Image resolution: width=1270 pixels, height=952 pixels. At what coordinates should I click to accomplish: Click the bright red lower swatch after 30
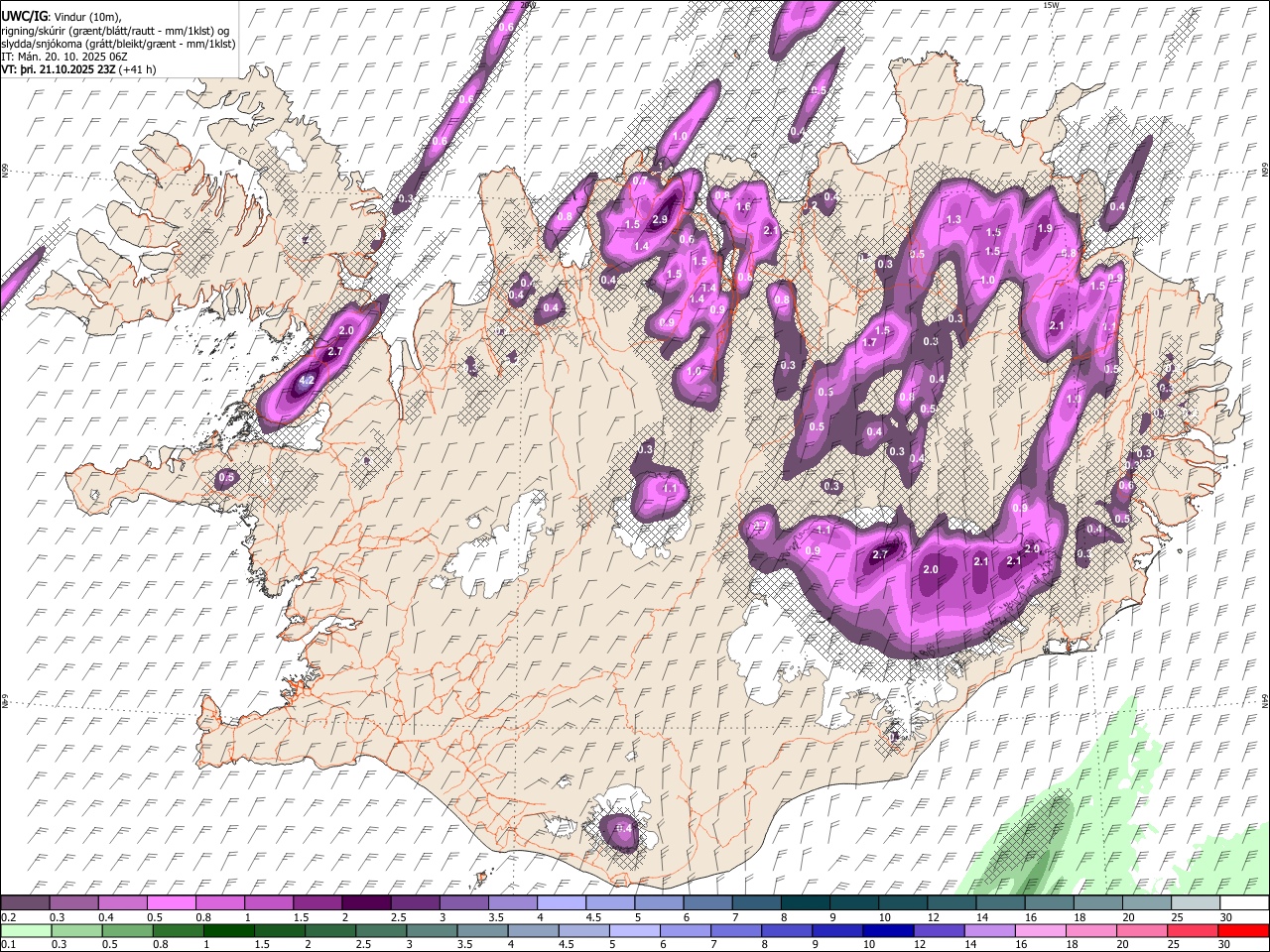click(x=1243, y=930)
